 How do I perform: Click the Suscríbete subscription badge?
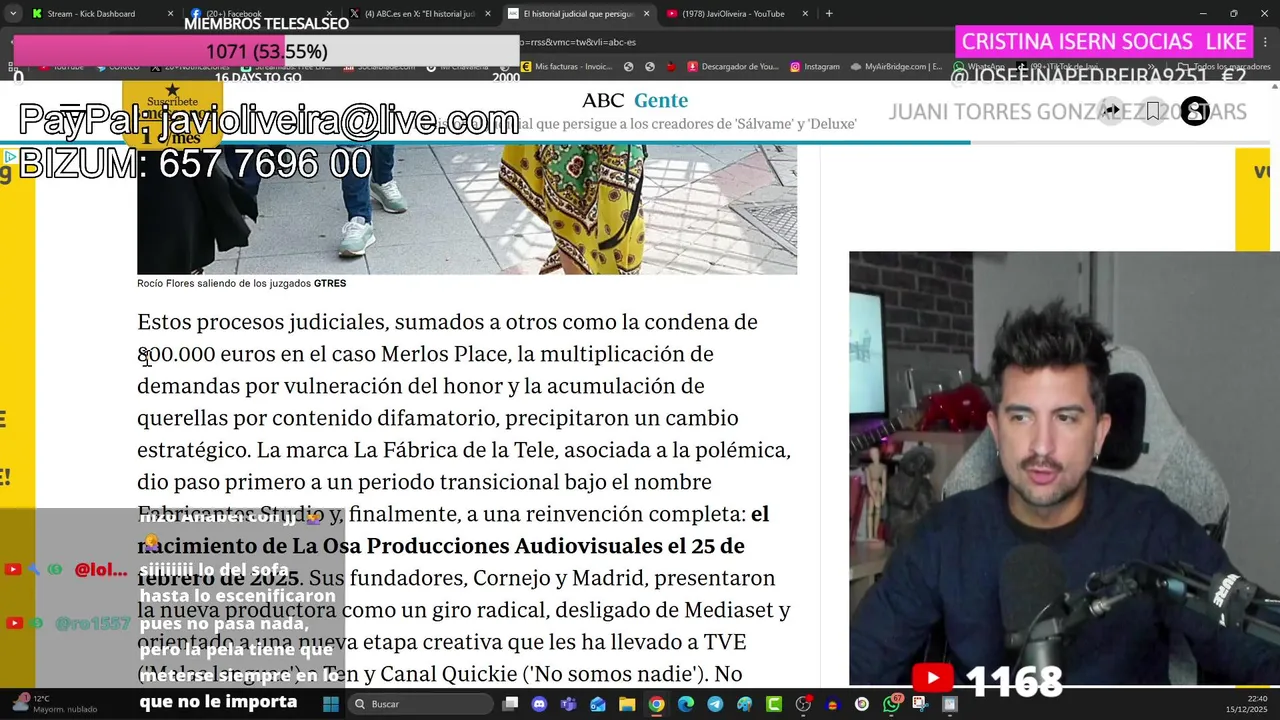click(x=172, y=115)
